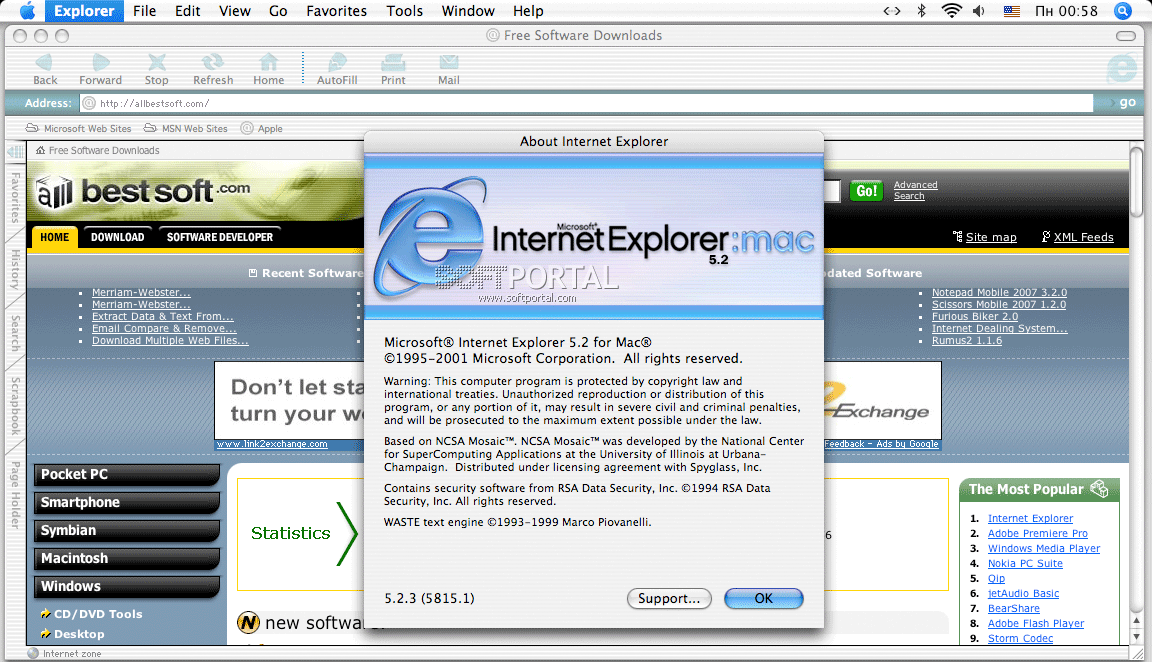
Task: Click the volume icon in menu bar
Action: point(979,11)
